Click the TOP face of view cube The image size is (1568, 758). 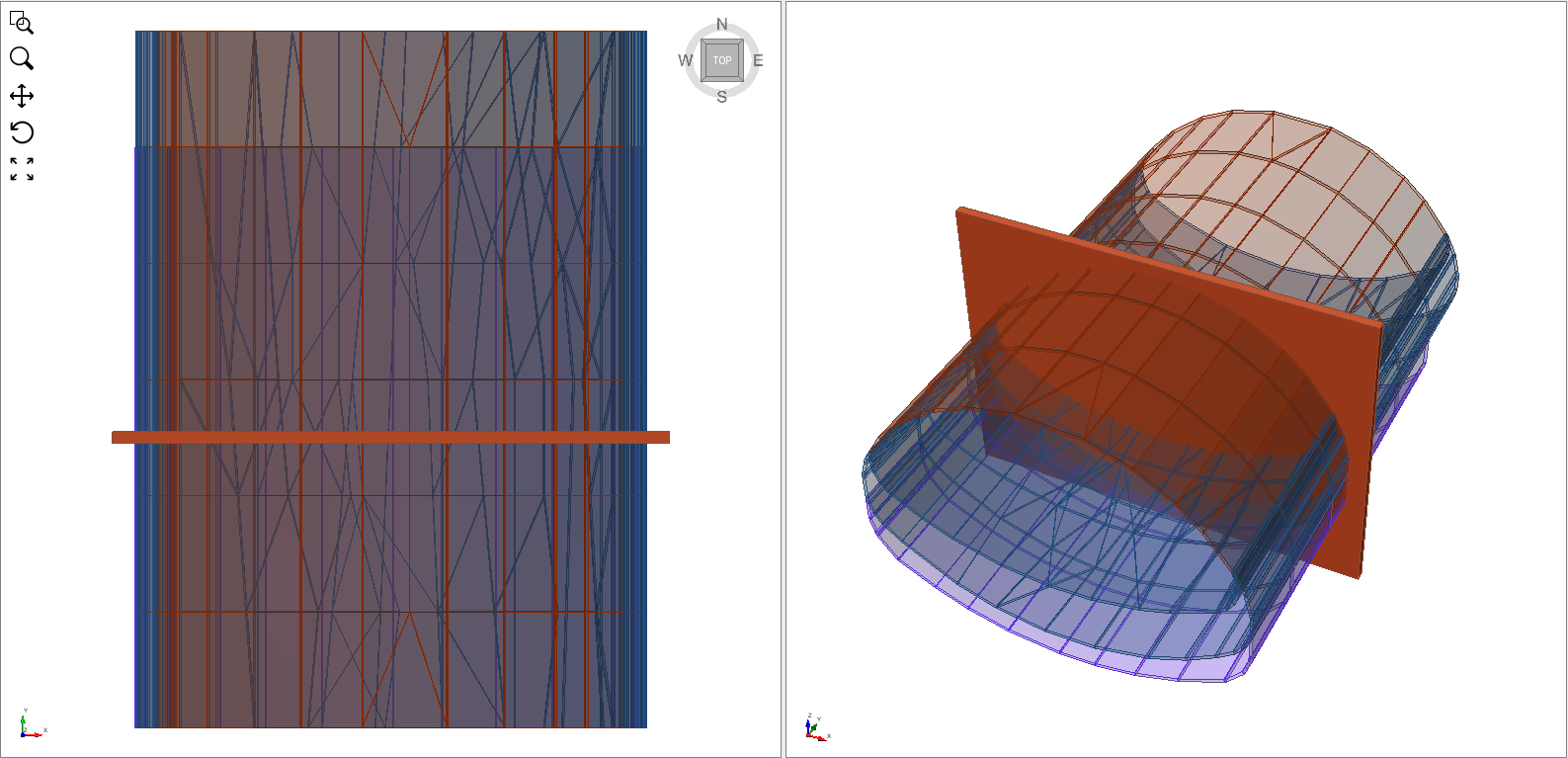(722, 60)
